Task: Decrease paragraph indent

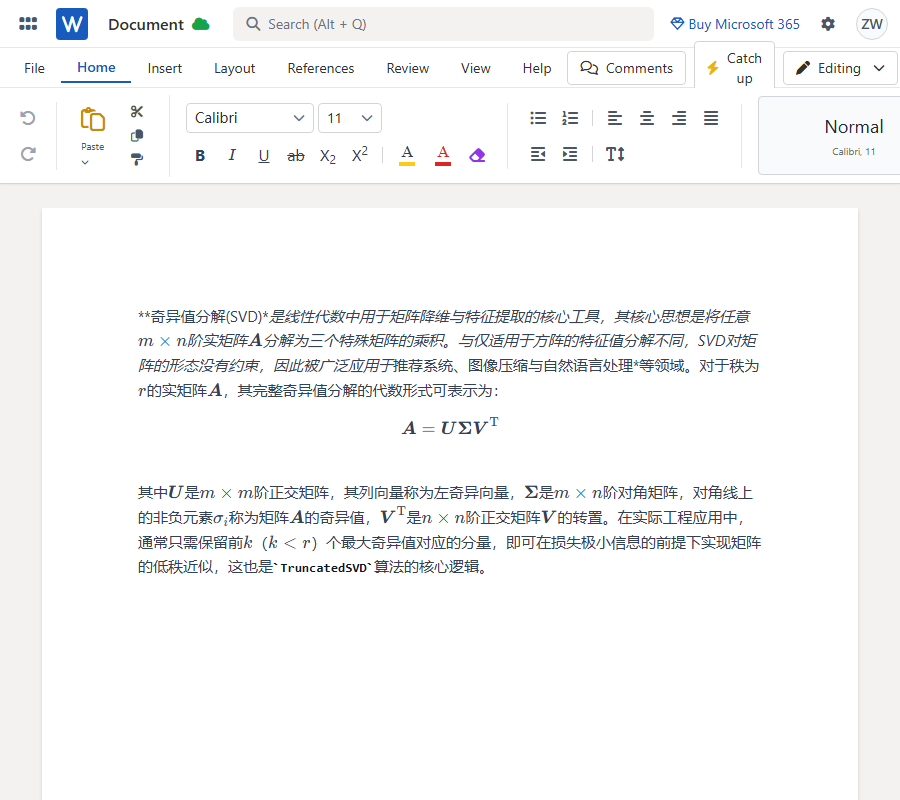Action: click(538, 154)
